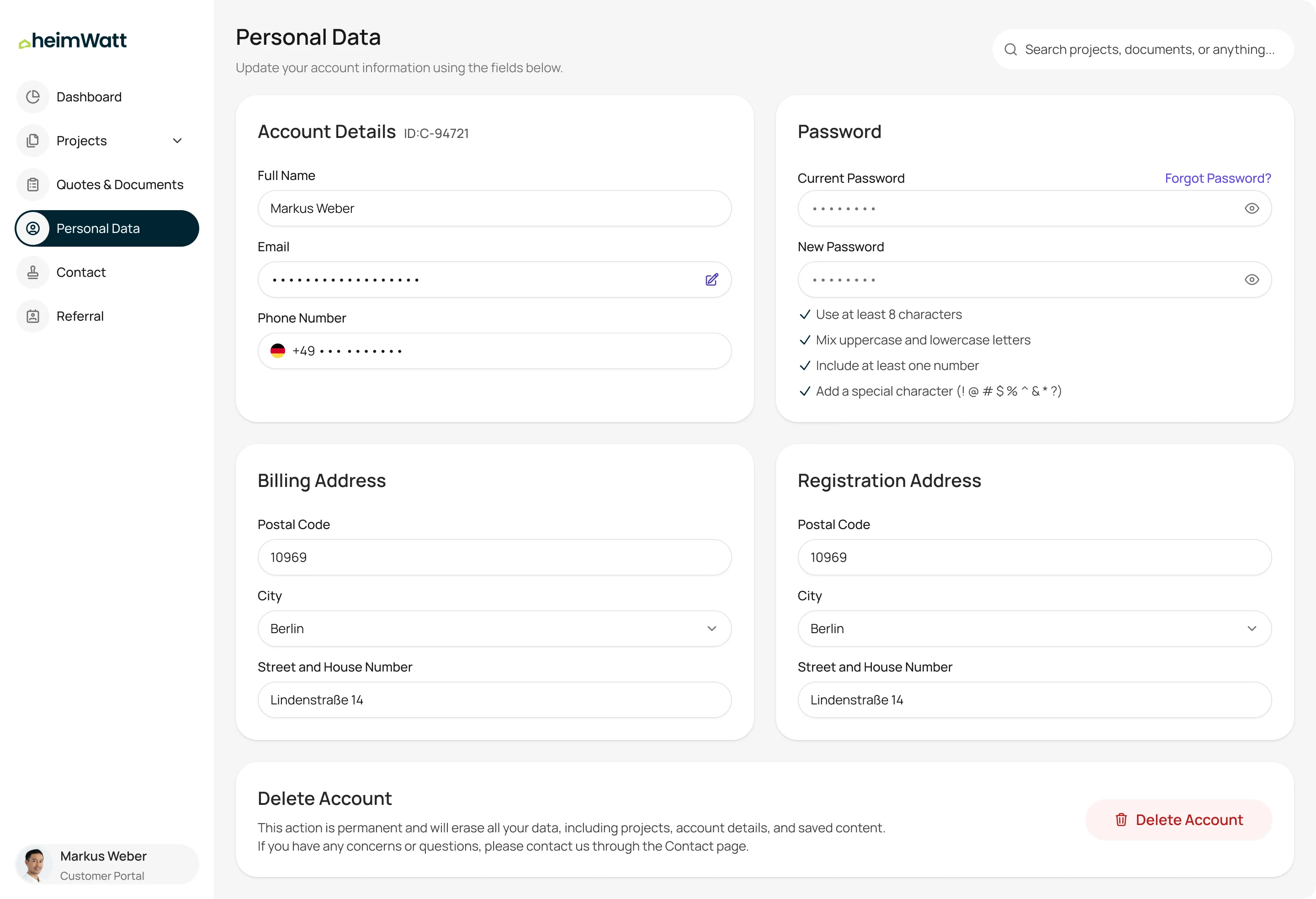Click the Registration Street and House Number field
Viewport: 1316px width, 899px height.
1035,700
